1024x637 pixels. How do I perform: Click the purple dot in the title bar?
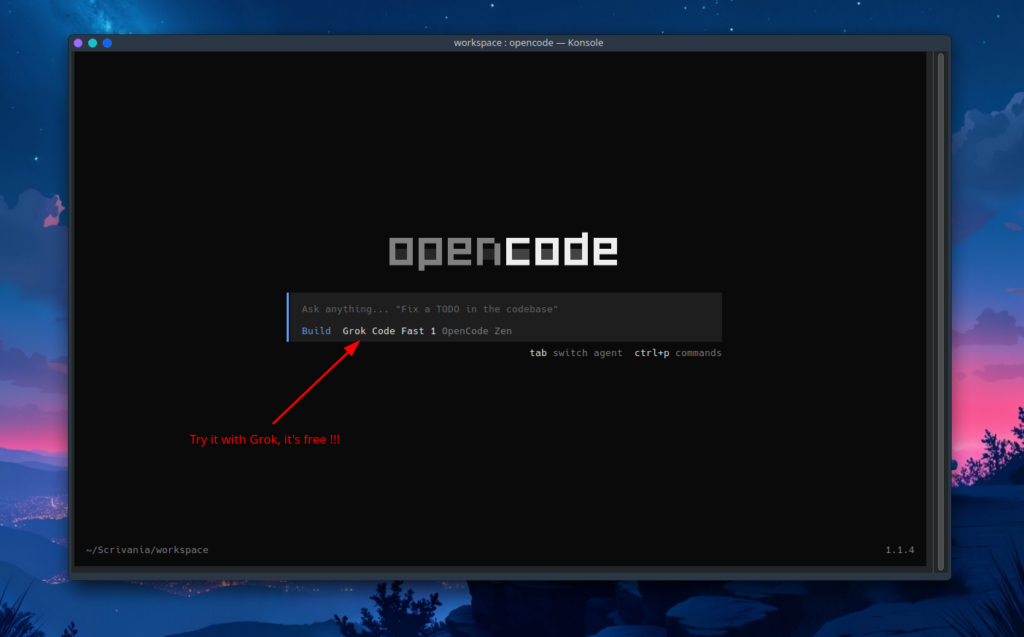pyautogui.click(x=78, y=43)
